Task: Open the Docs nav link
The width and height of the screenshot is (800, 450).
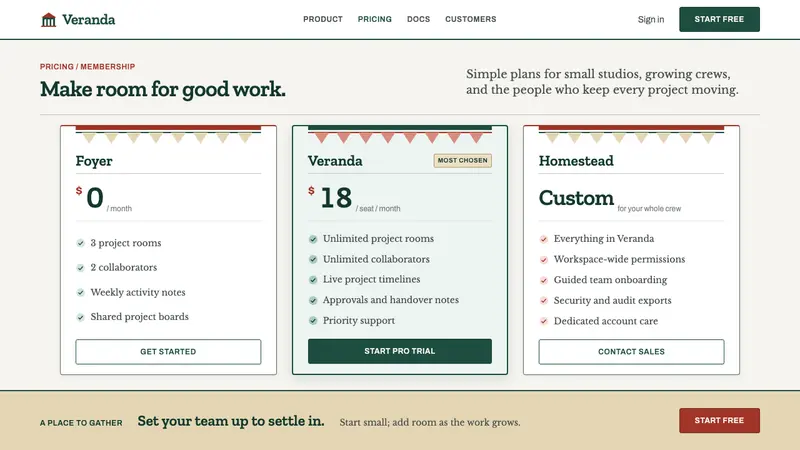Action: pyautogui.click(x=418, y=19)
